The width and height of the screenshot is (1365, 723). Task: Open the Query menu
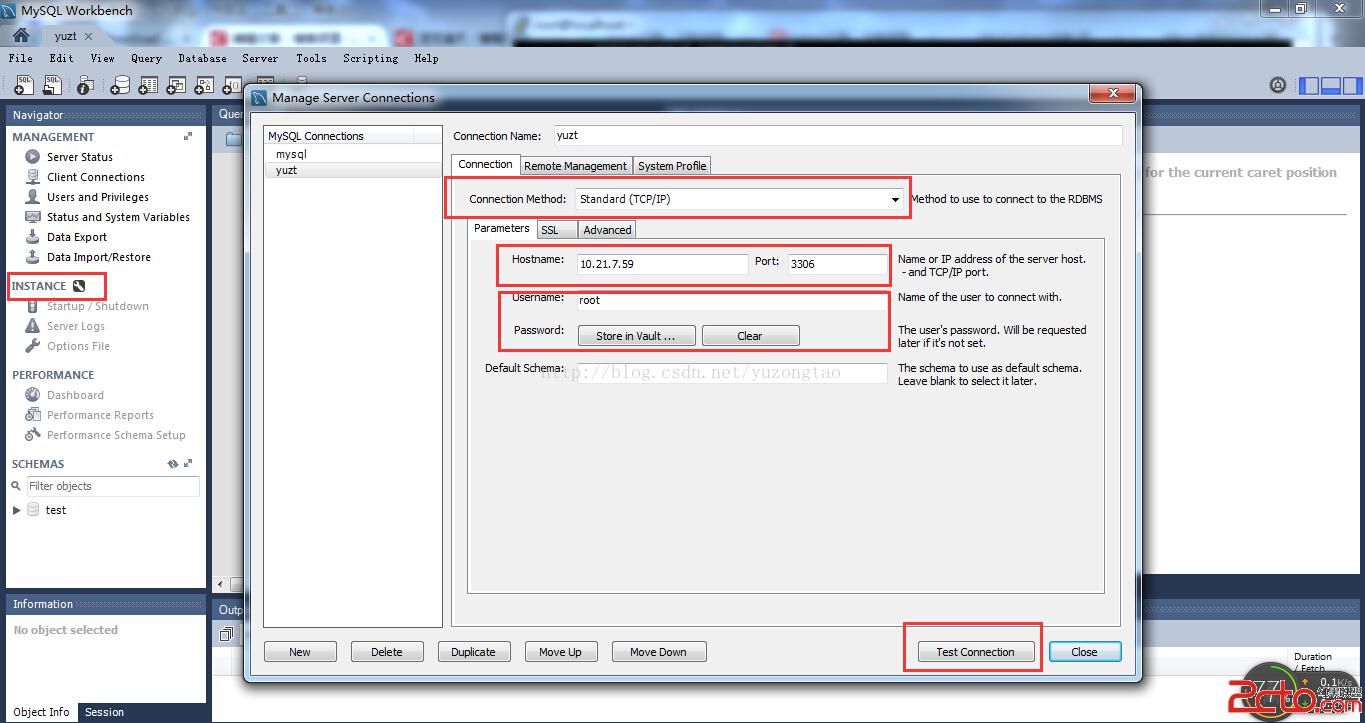(146, 58)
